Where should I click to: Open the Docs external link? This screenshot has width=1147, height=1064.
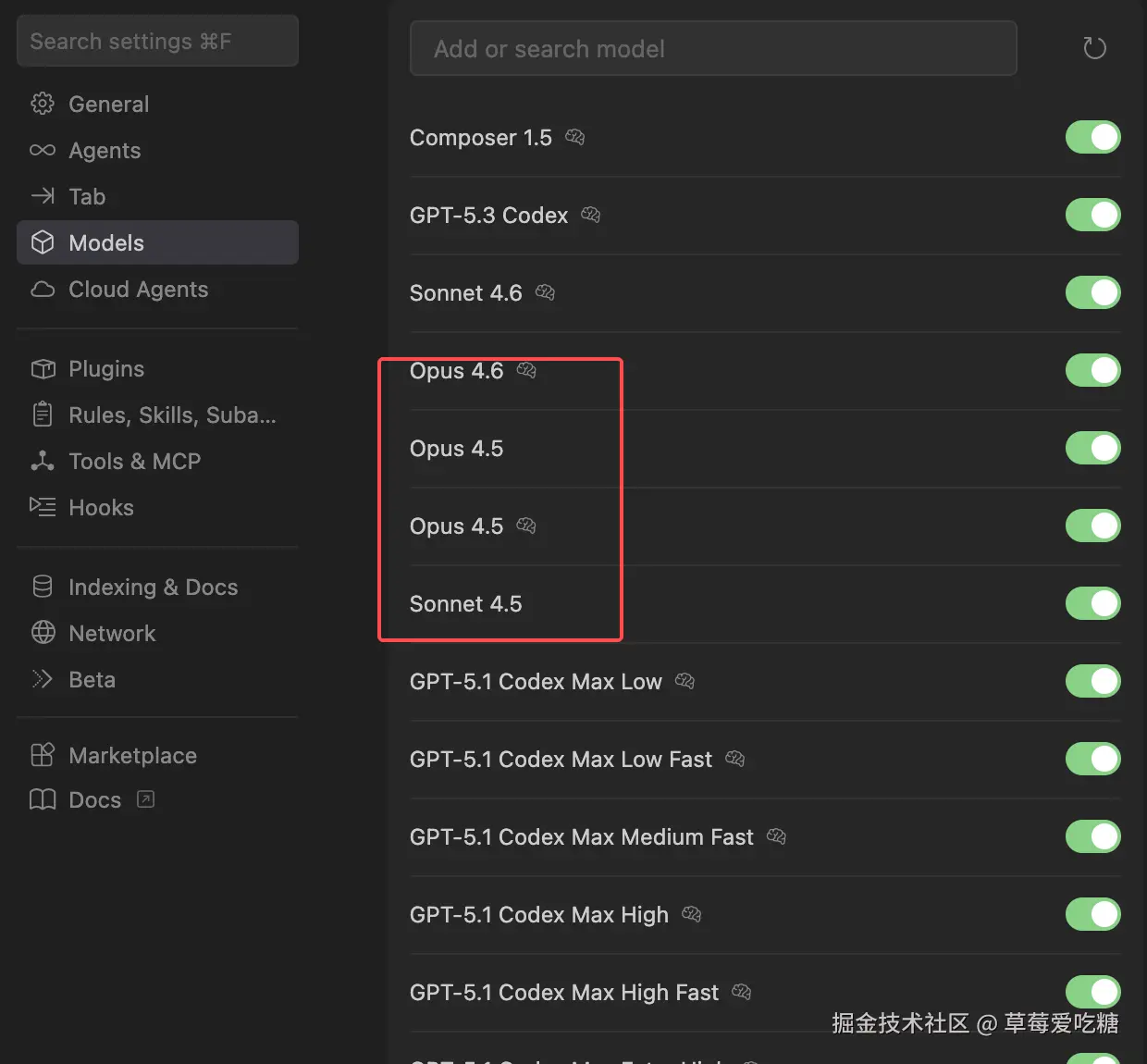(x=157, y=799)
